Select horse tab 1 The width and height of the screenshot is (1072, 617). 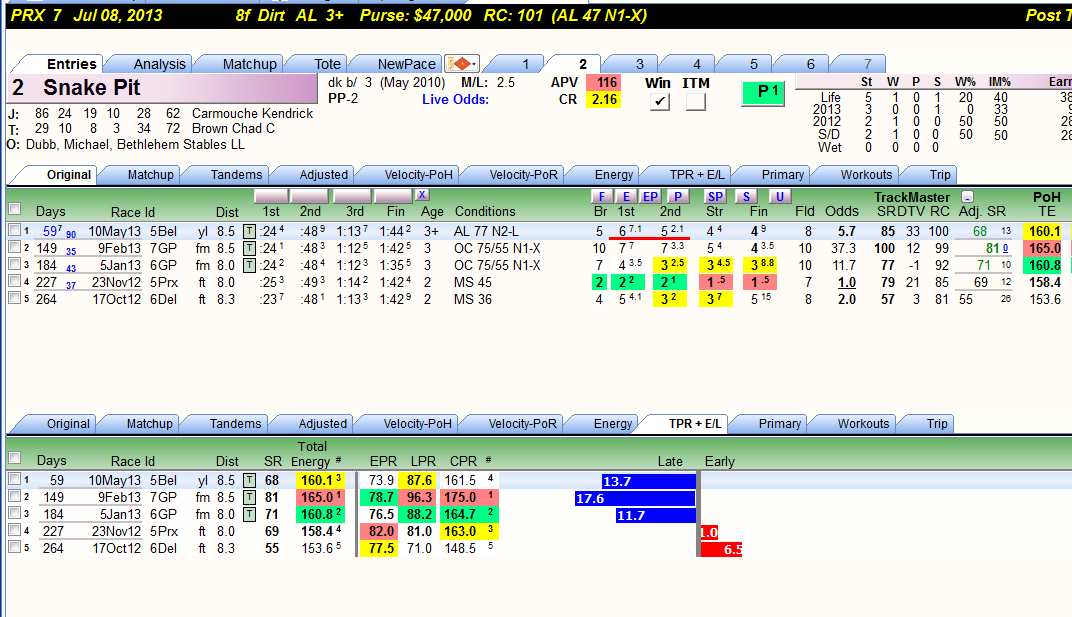[525, 64]
